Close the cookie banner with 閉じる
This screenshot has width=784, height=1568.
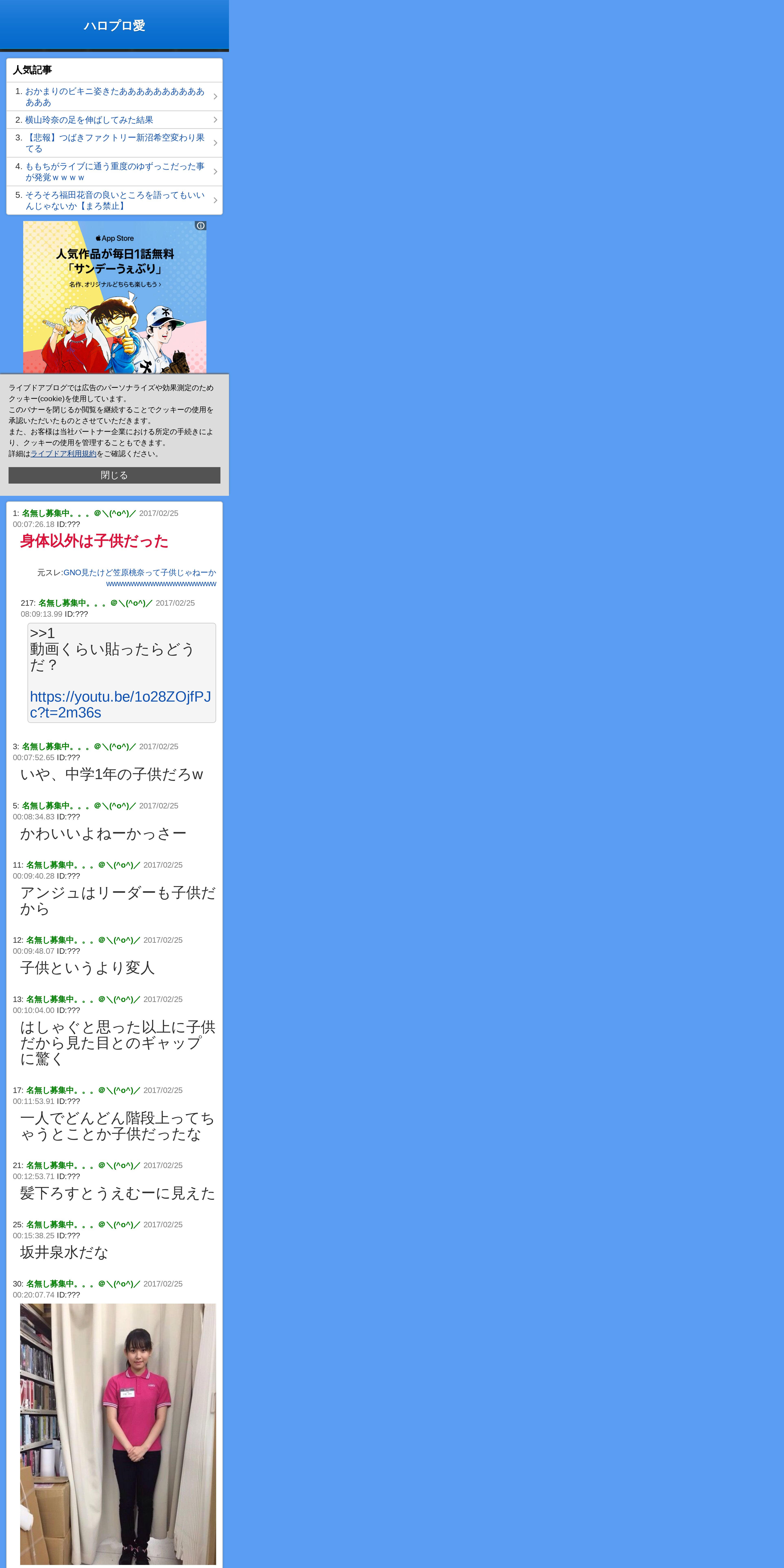pyautogui.click(x=114, y=475)
